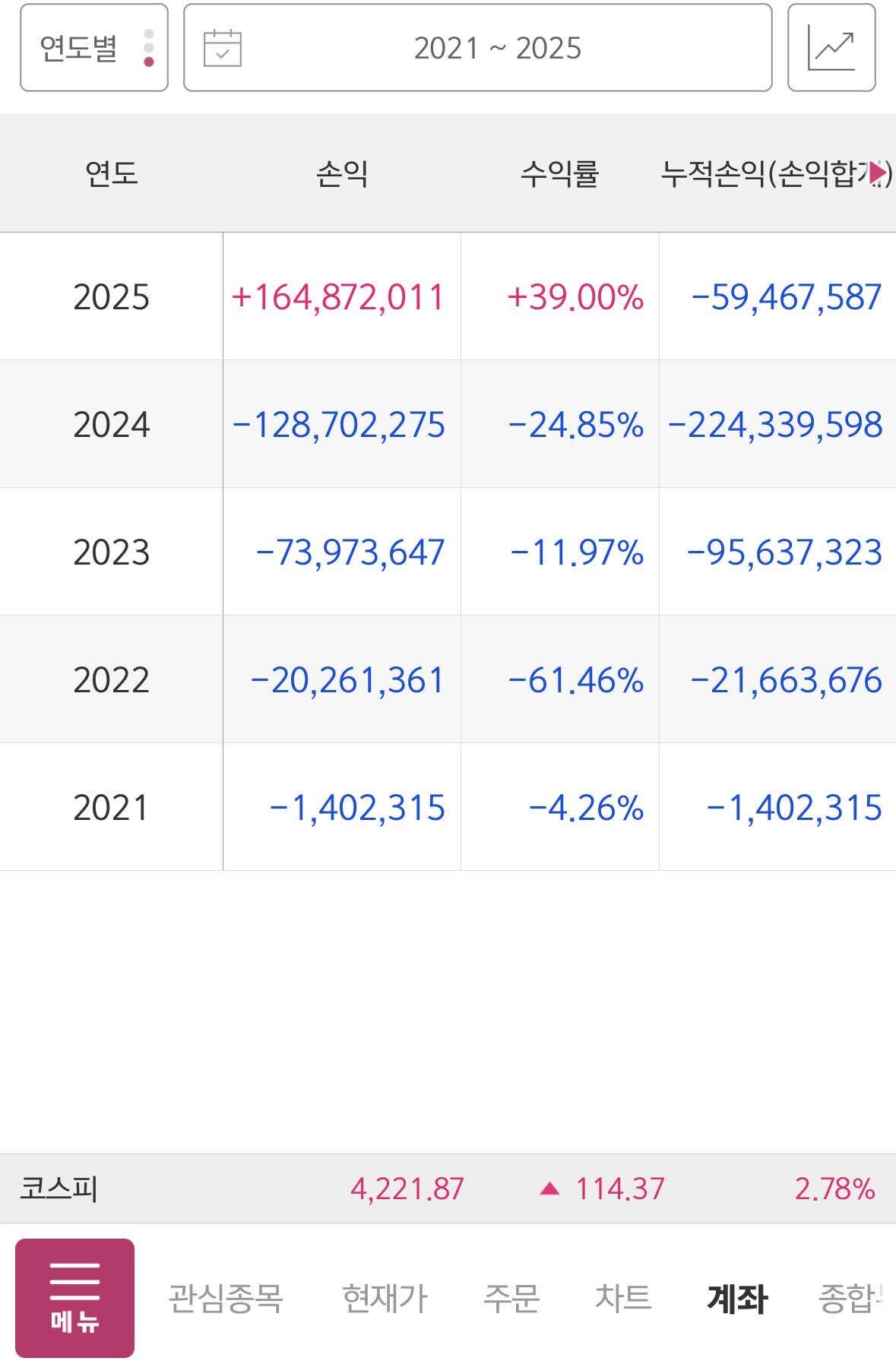Tap the 누적손익 column header

768,173
